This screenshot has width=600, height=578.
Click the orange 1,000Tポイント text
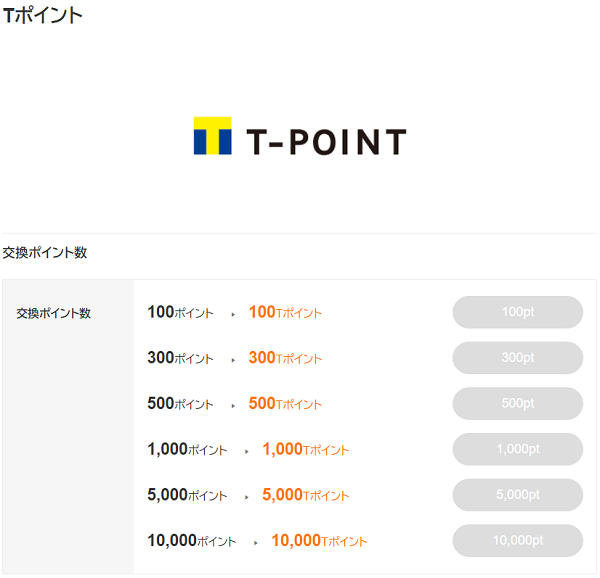[305, 449]
